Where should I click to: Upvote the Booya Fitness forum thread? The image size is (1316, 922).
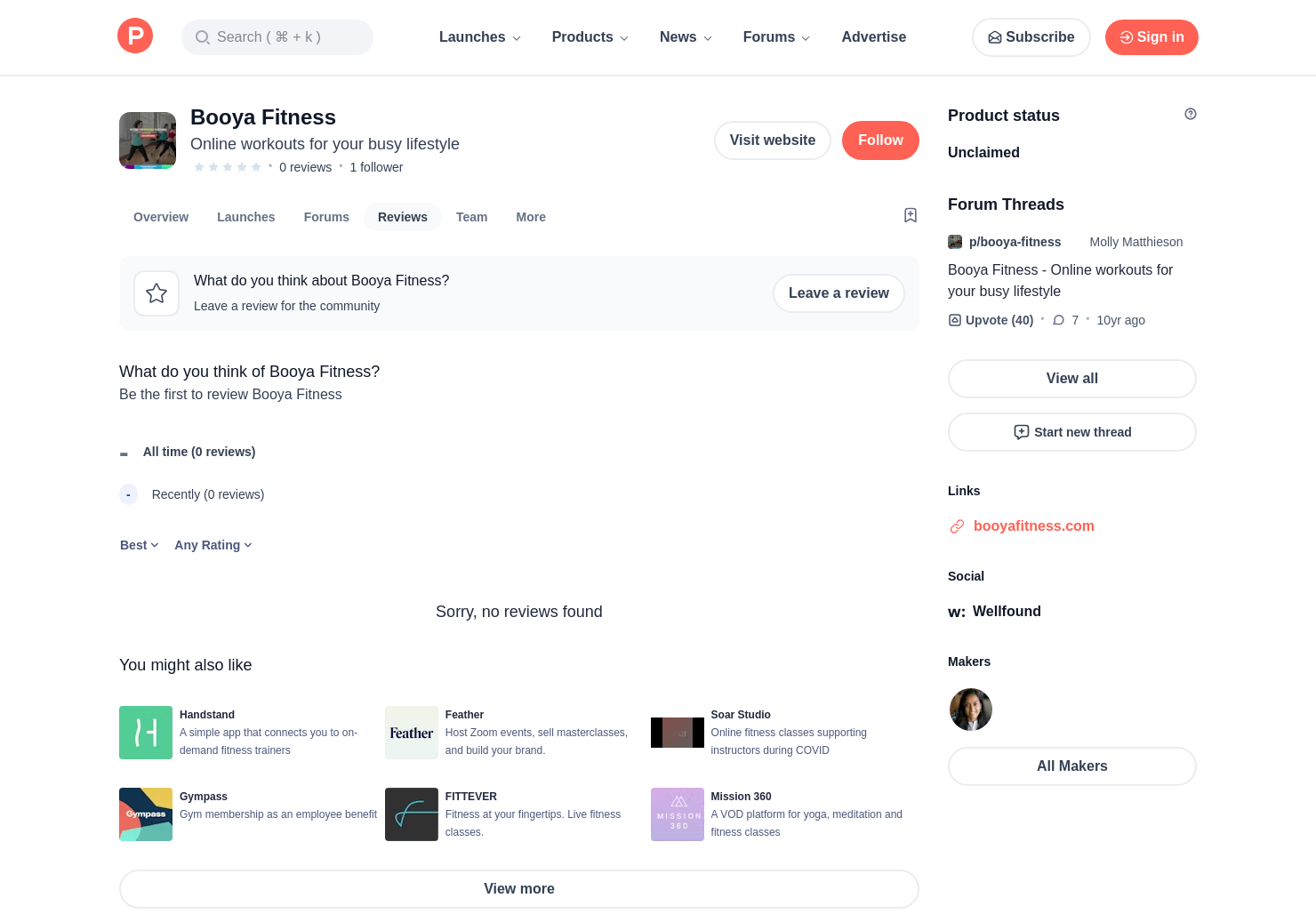click(x=991, y=320)
